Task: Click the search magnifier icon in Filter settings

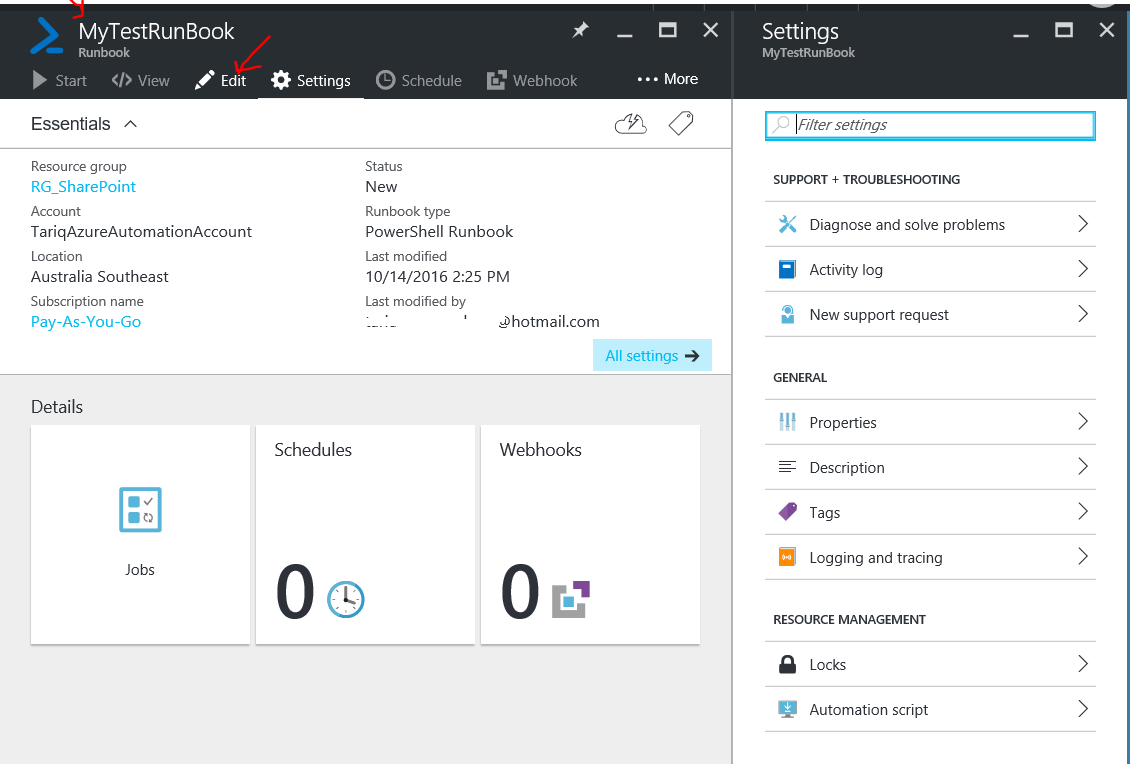Action: click(x=781, y=124)
